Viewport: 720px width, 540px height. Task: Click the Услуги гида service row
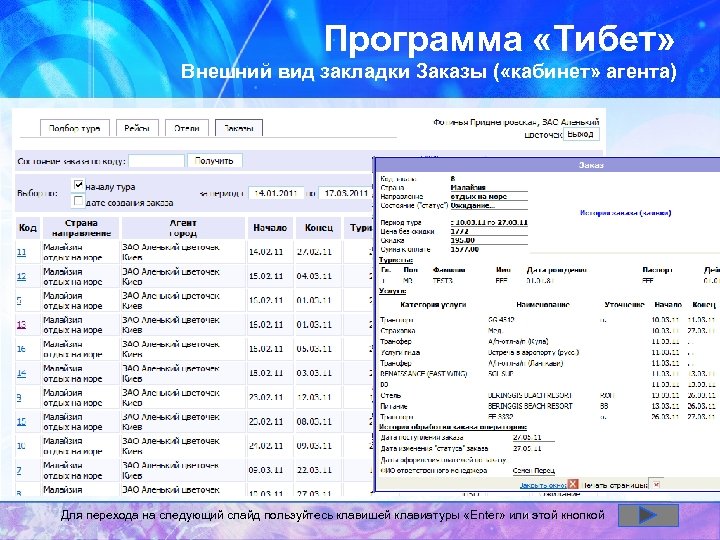click(547, 353)
